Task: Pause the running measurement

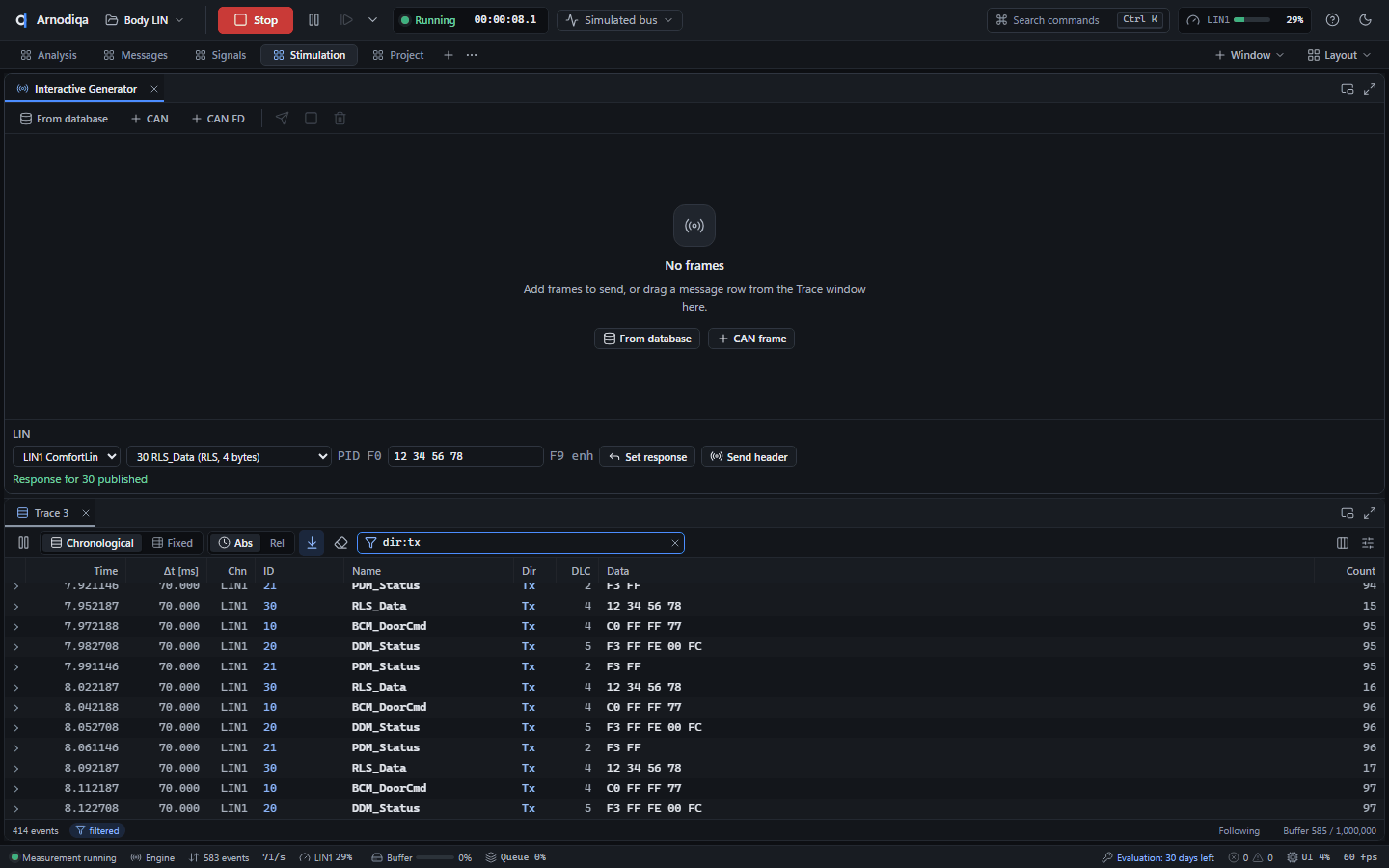Action: tap(313, 20)
